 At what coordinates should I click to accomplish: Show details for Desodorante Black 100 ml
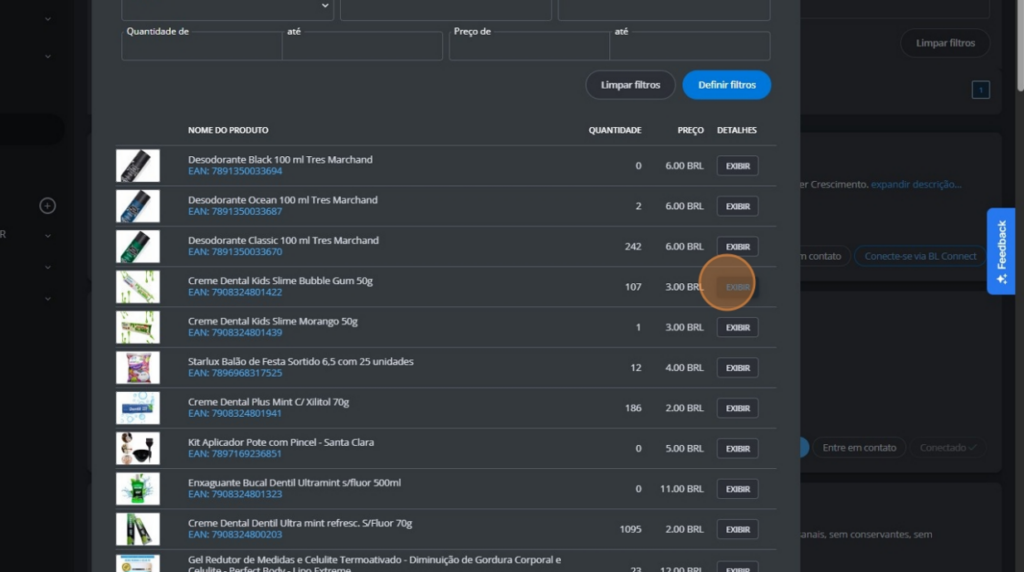click(737, 166)
